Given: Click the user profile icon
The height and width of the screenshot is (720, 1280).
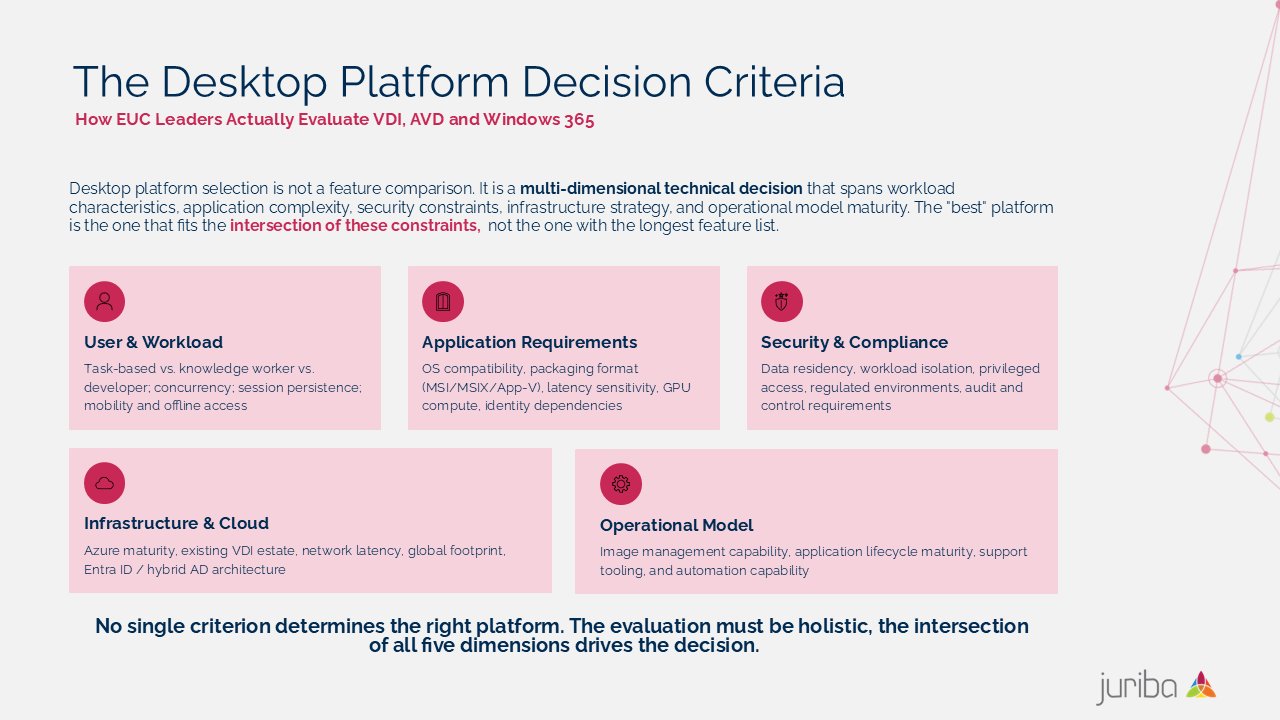Looking at the screenshot, I should (104, 302).
